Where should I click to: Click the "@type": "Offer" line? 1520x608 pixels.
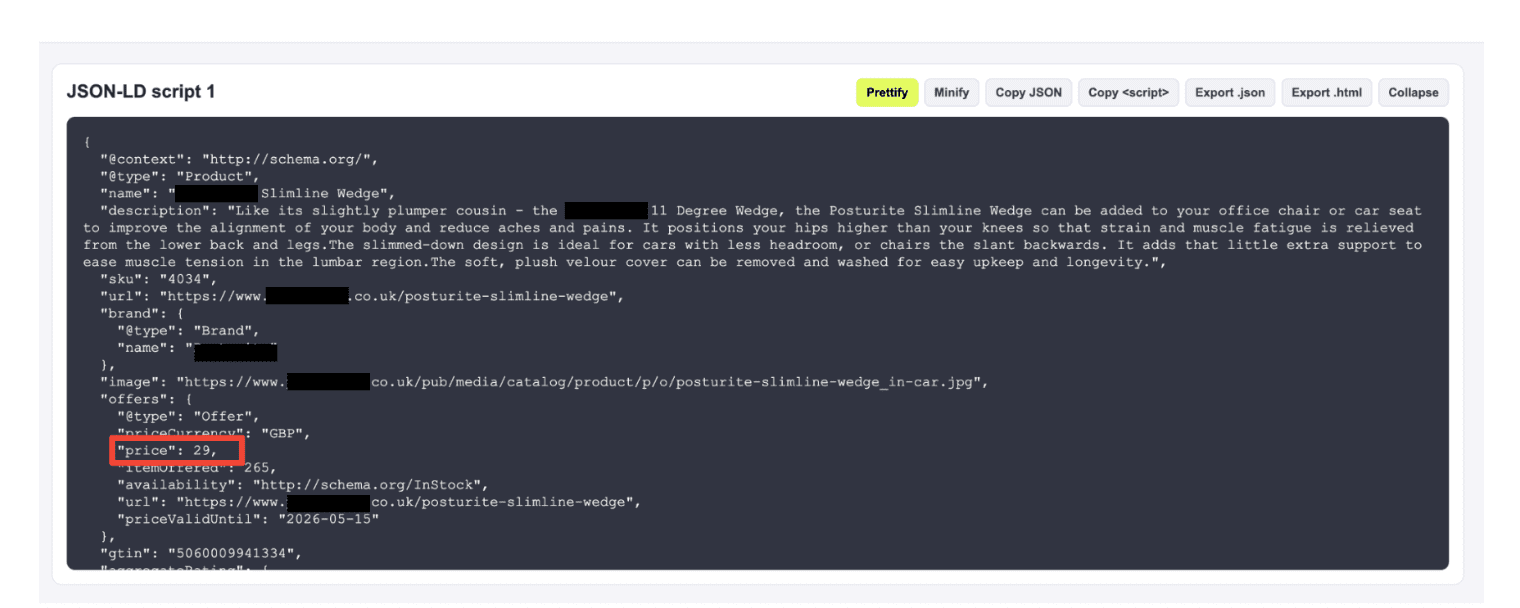[x=189, y=416]
